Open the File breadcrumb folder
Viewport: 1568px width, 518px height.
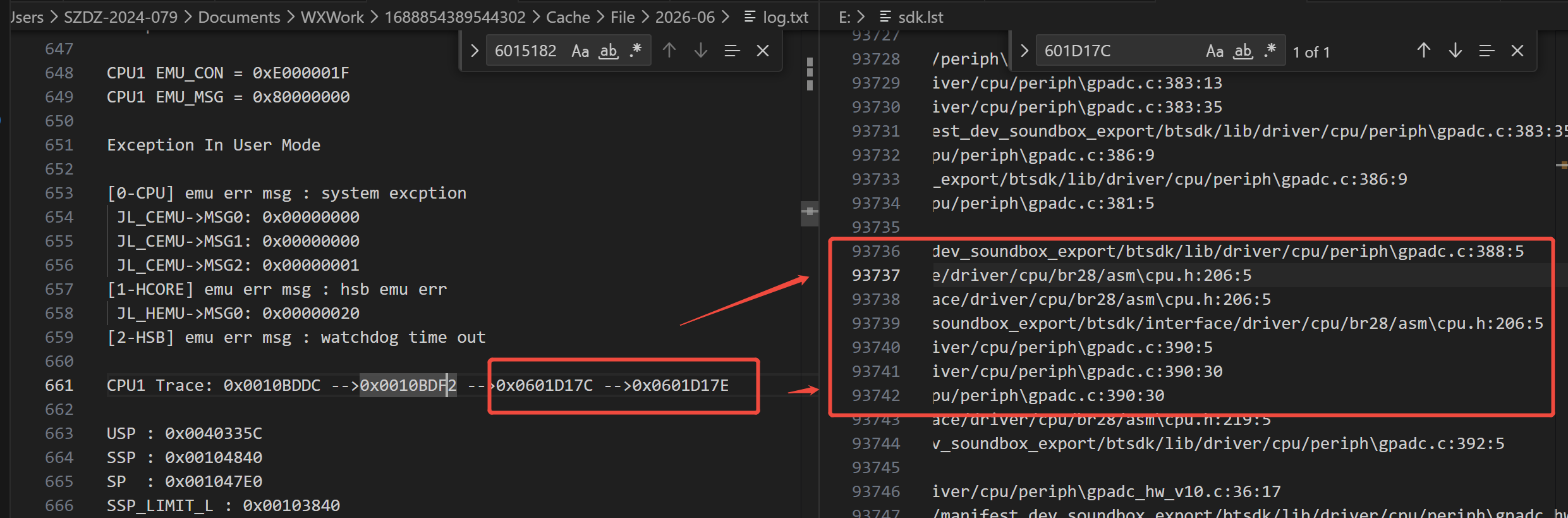[623, 17]
